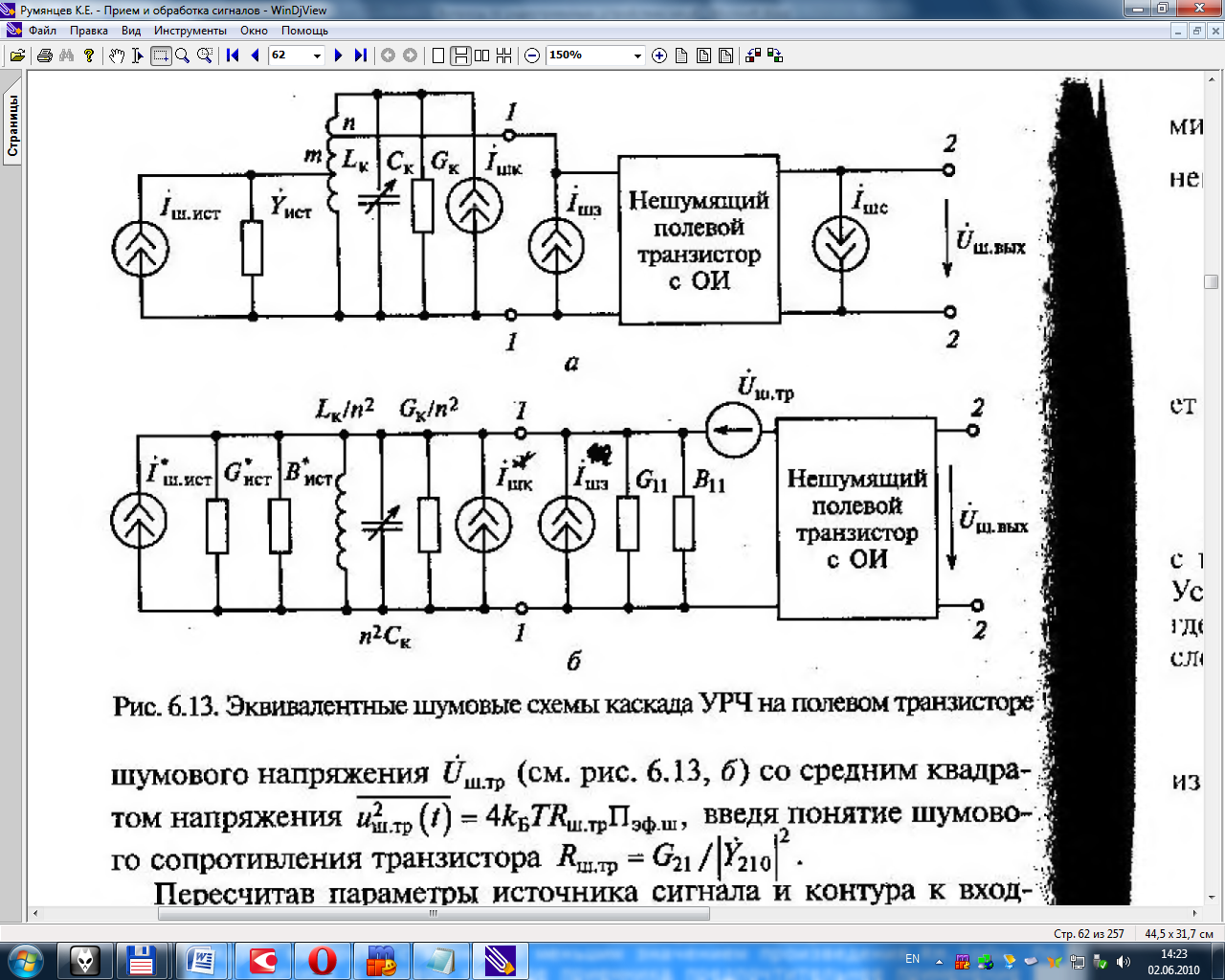Open the Помощь menu
The height and width of the screenshot is (980, 1225).
pos(304,31)
